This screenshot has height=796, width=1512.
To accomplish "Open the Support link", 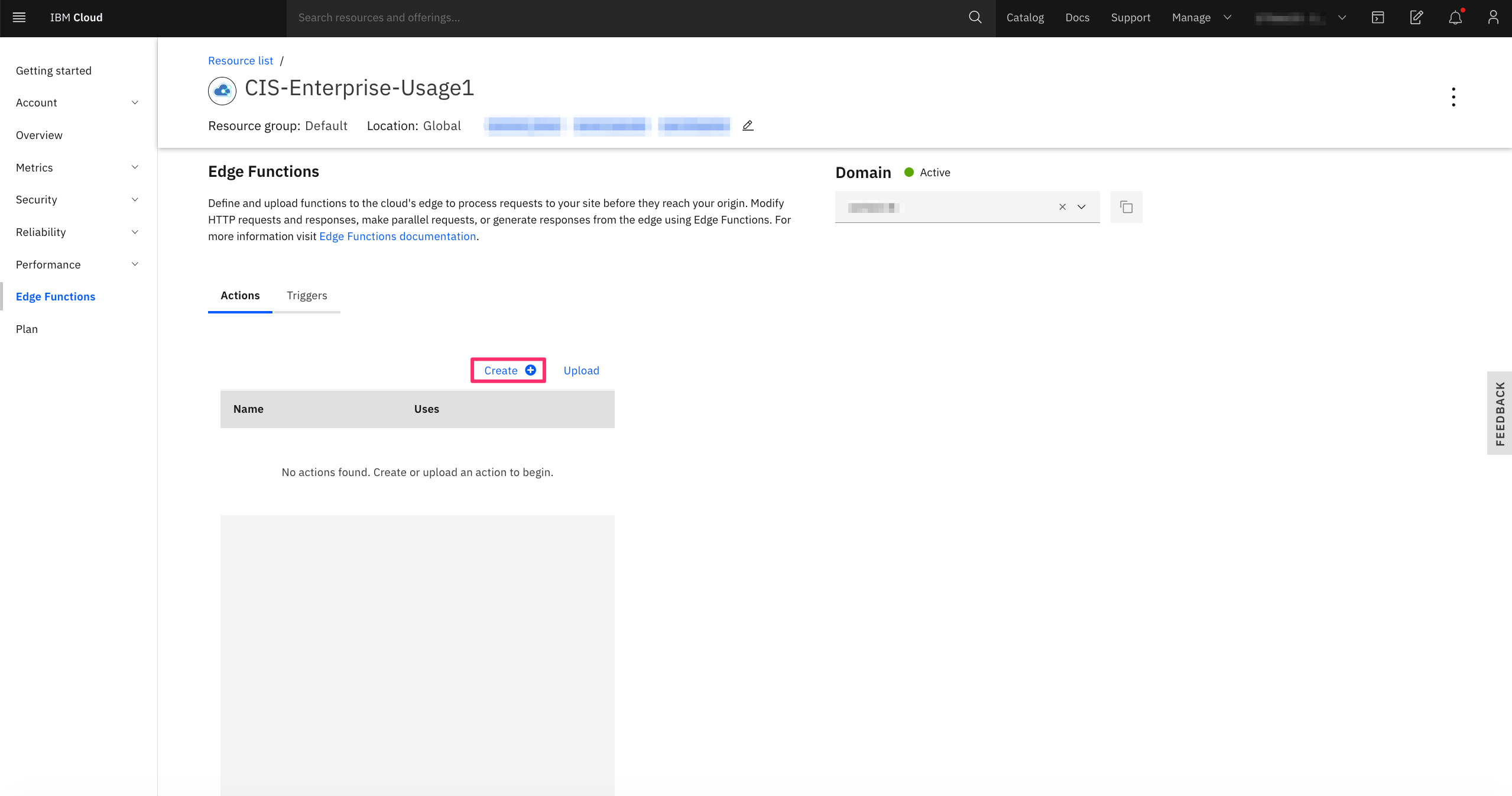I will tap(1130, 17).
